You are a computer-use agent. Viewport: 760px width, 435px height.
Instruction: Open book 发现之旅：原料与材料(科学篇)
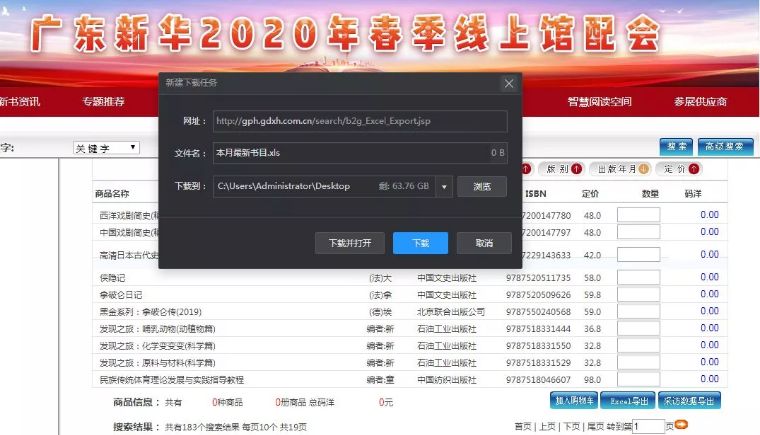click(x=157, y=363)
